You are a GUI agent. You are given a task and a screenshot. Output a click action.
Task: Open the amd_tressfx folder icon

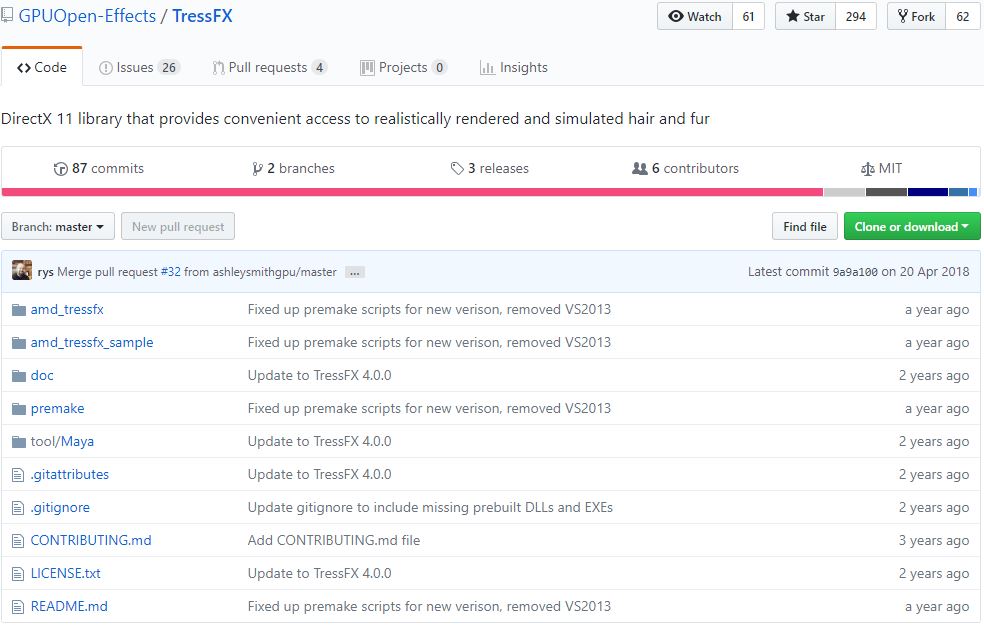[19, 310]
